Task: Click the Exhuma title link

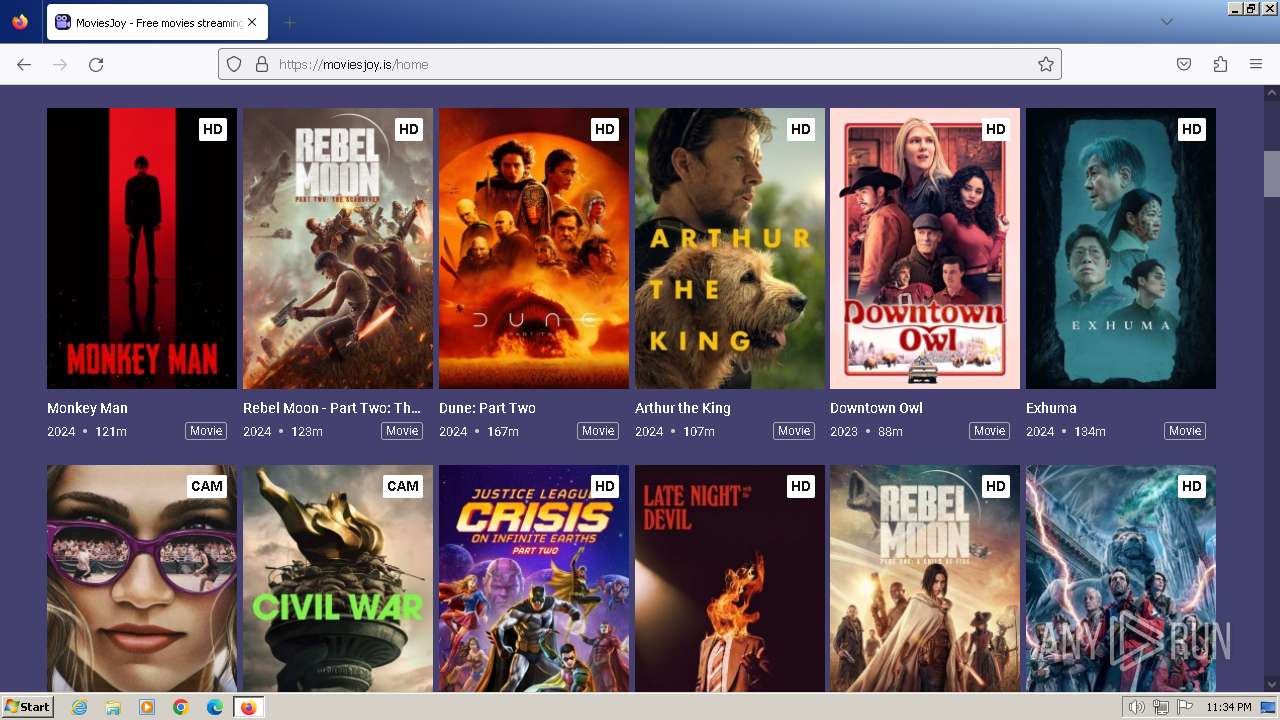Action: [x=1051, y=408]
